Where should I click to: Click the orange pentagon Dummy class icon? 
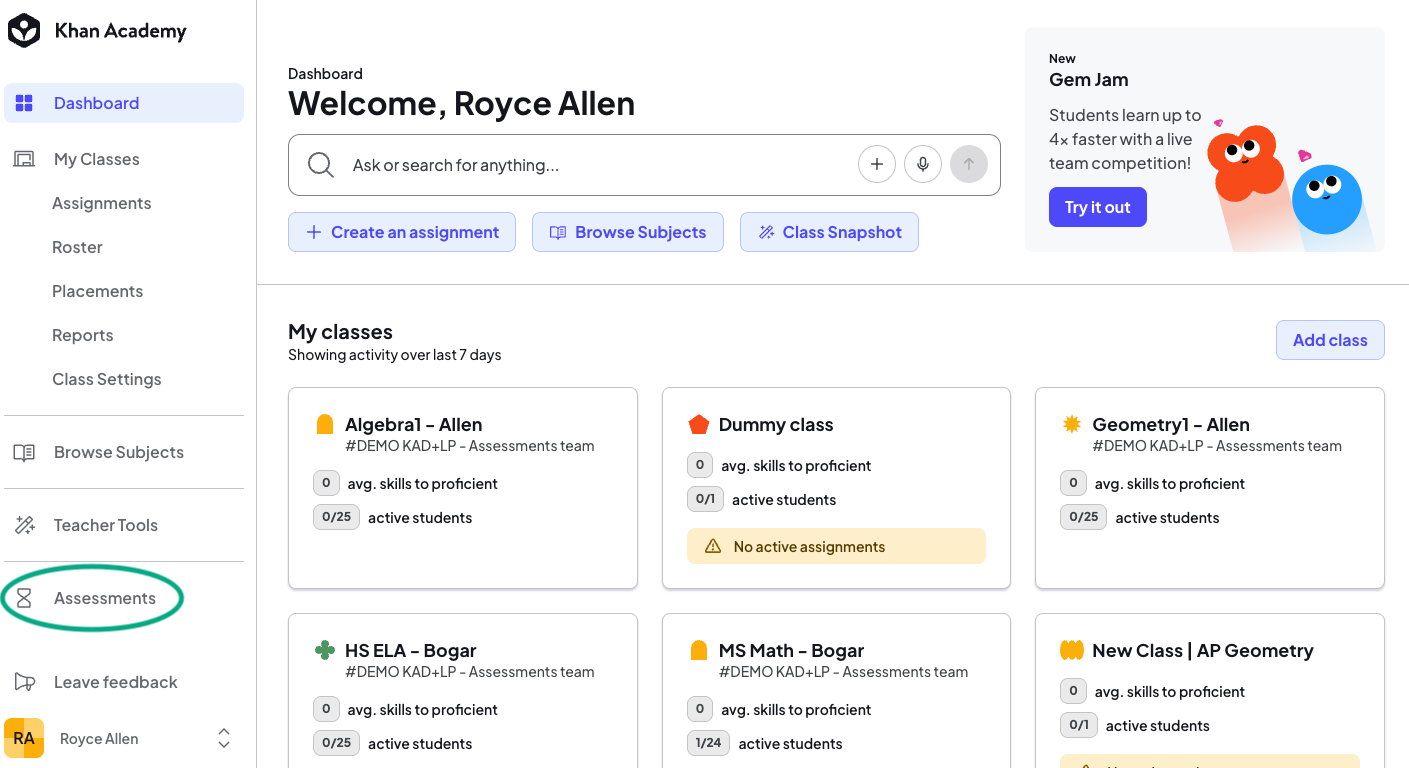[x=699, y=425]
